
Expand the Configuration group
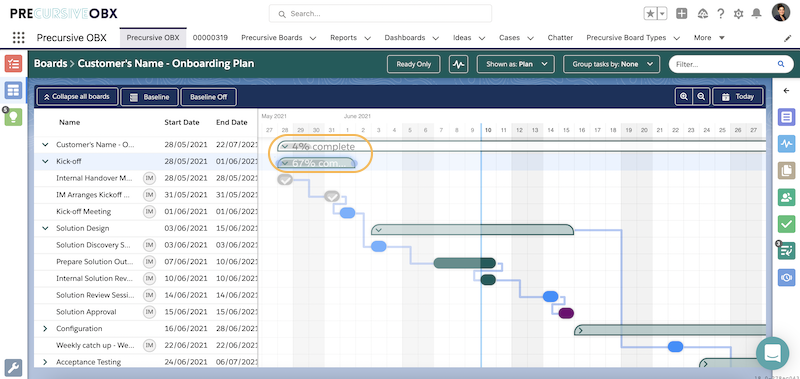coord(45,329)
